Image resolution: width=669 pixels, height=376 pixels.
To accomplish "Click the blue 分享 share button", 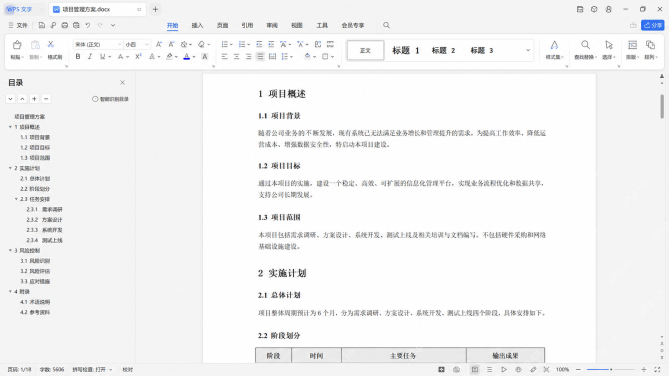I will [653, 26].
